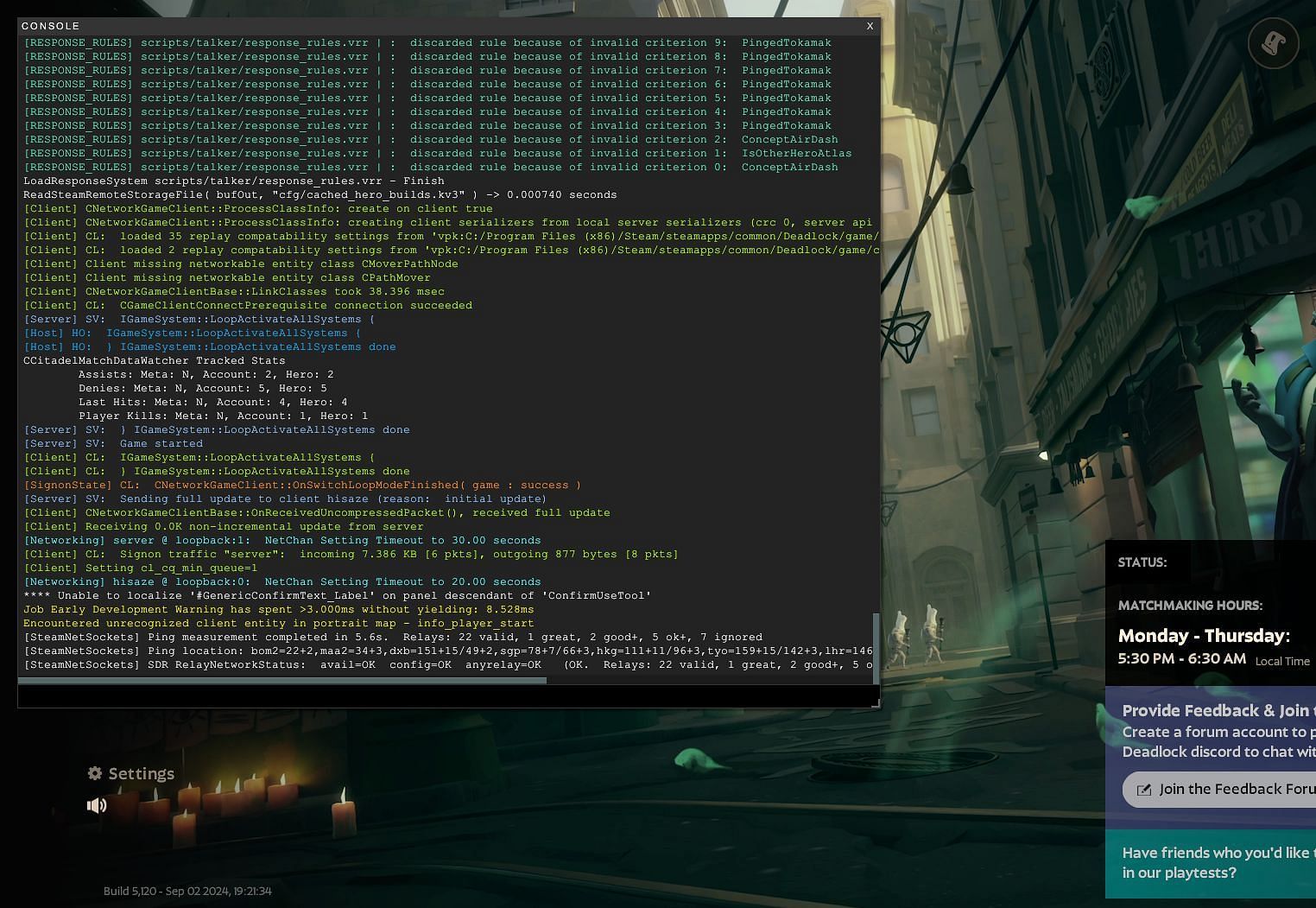
Task: Click the 'Ping measurement completed' SteamNetSockets line
Action: (x=393, y=637)
